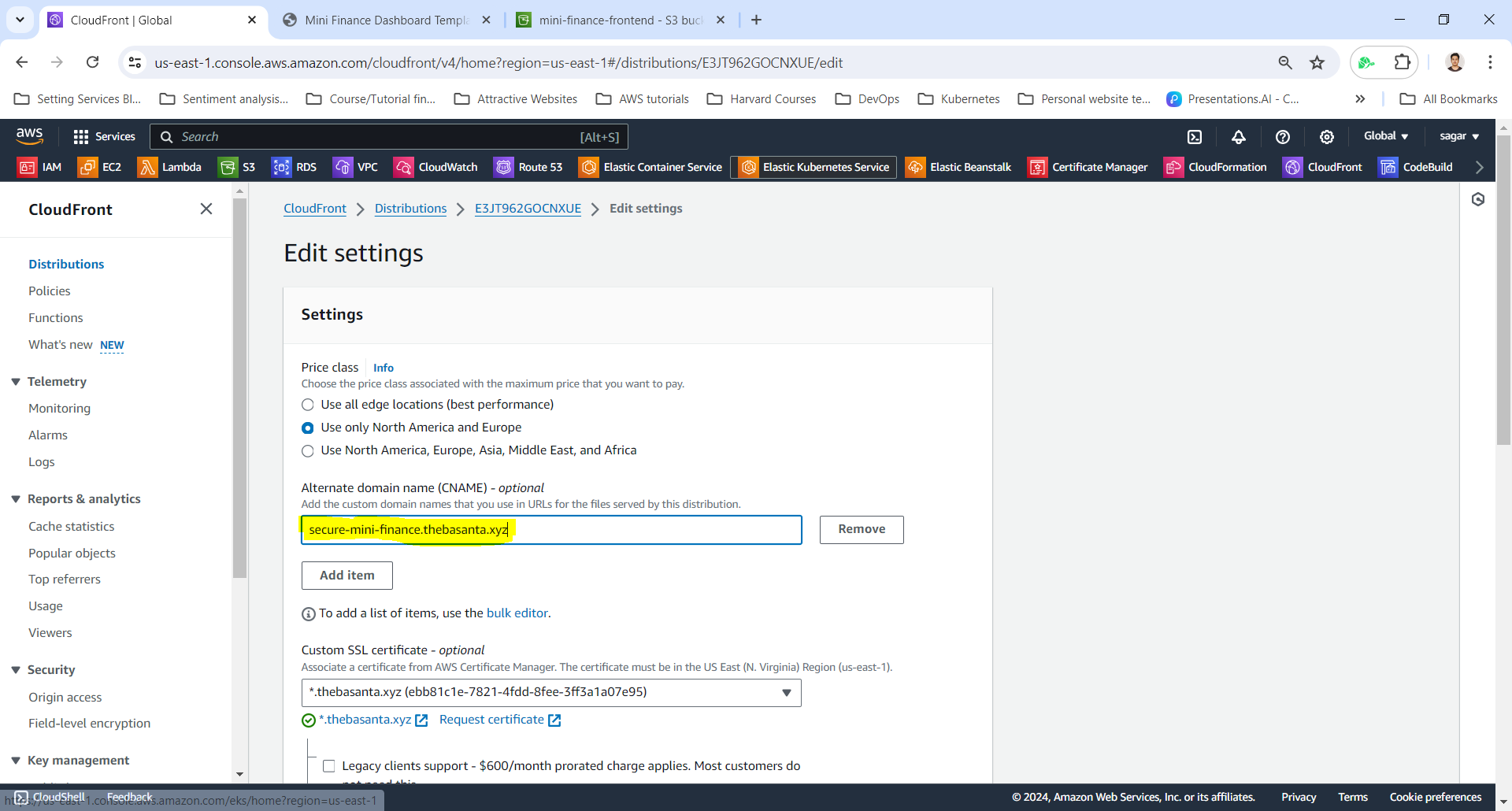Open the Custom SSL certificate dropdown
This screenshot has height=811, width=1512.
tap(551, 693)
